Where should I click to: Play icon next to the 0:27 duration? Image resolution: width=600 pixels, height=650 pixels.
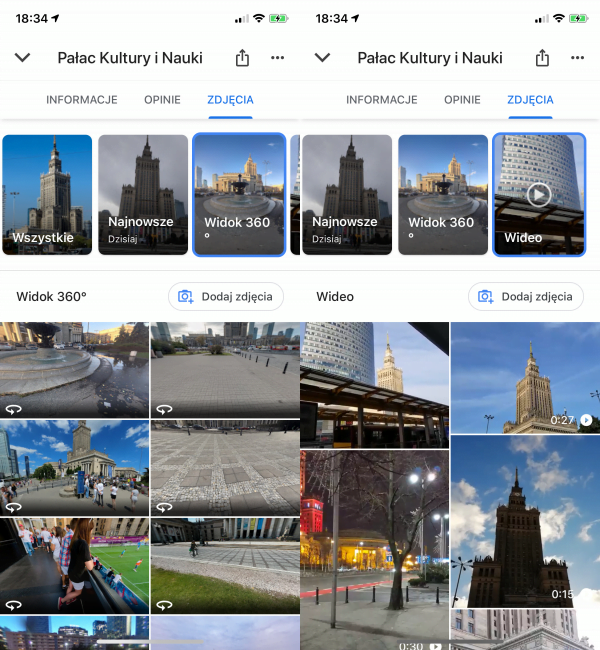pyautogui.click(x=586, y=420)
